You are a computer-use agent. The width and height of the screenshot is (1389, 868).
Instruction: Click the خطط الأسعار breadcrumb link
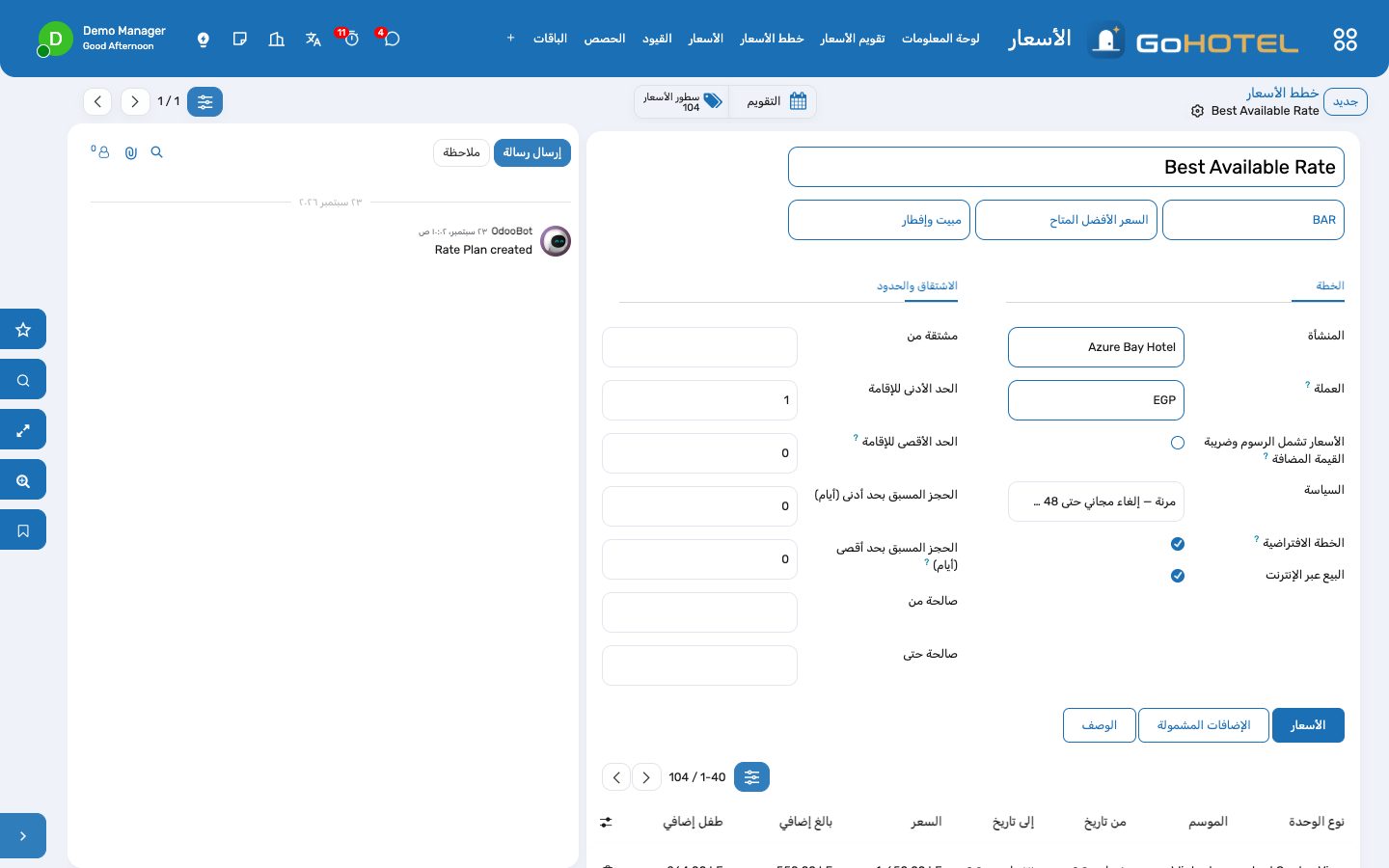tap(1282, 93)
